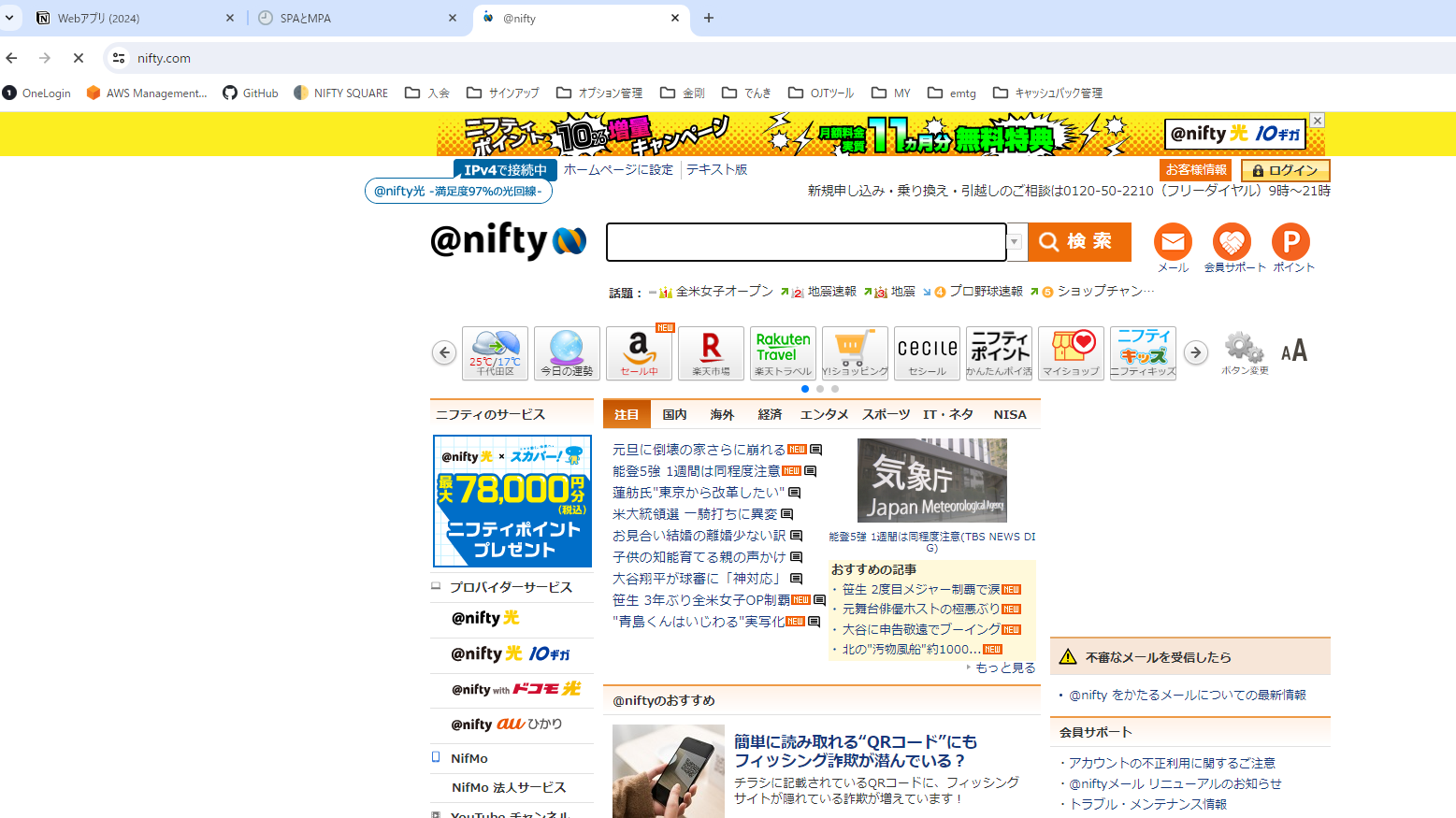Select the NISA news tab
The image size is (1456, 818).
point(1010,414)
